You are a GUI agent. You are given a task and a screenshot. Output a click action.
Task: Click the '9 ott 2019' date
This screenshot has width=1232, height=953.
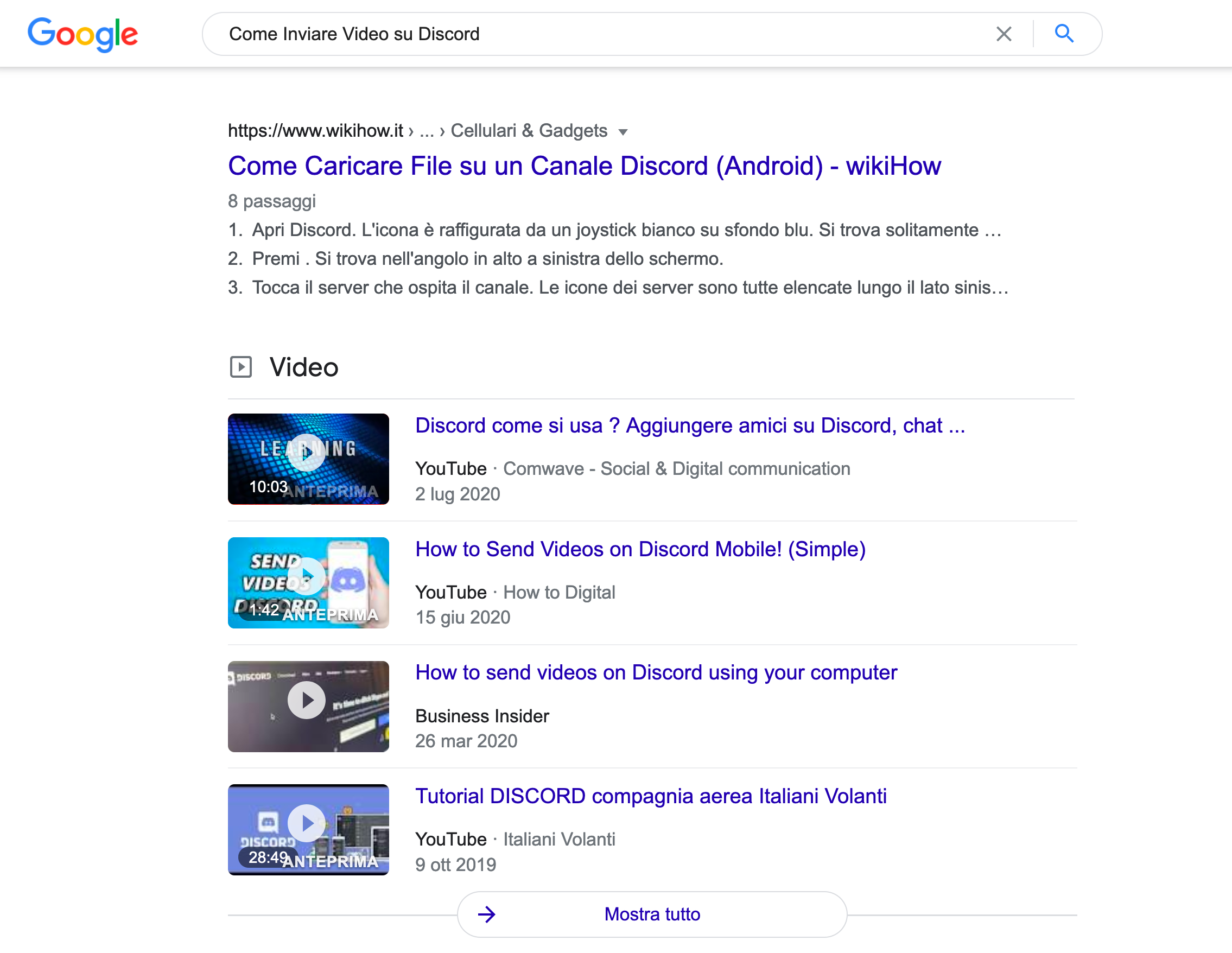(456, 865)
